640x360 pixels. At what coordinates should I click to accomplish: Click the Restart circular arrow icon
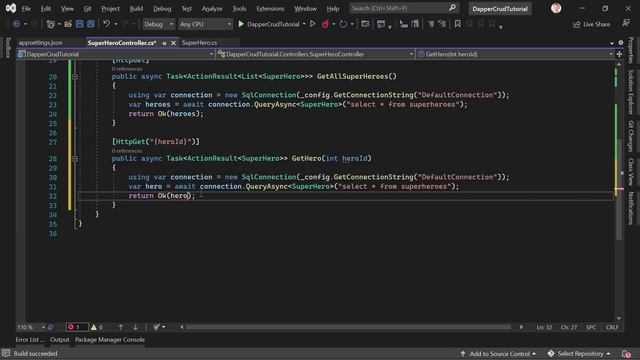(x=343, y=24)
